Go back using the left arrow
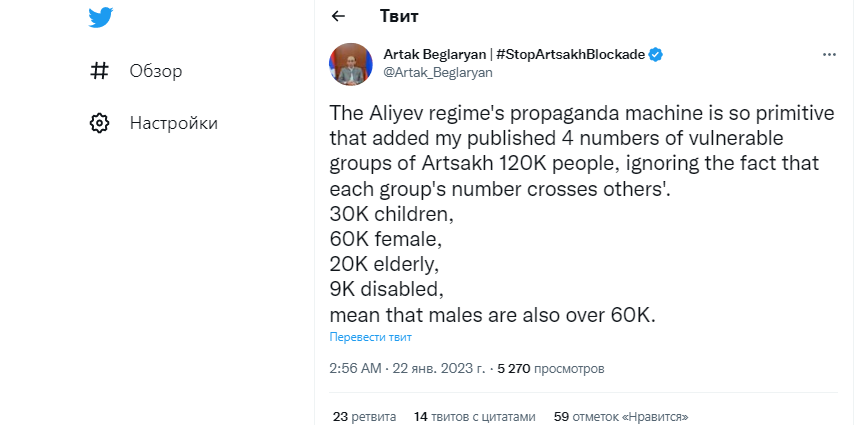The height and width of the screenshot is (425, 858). click(338, 16)
